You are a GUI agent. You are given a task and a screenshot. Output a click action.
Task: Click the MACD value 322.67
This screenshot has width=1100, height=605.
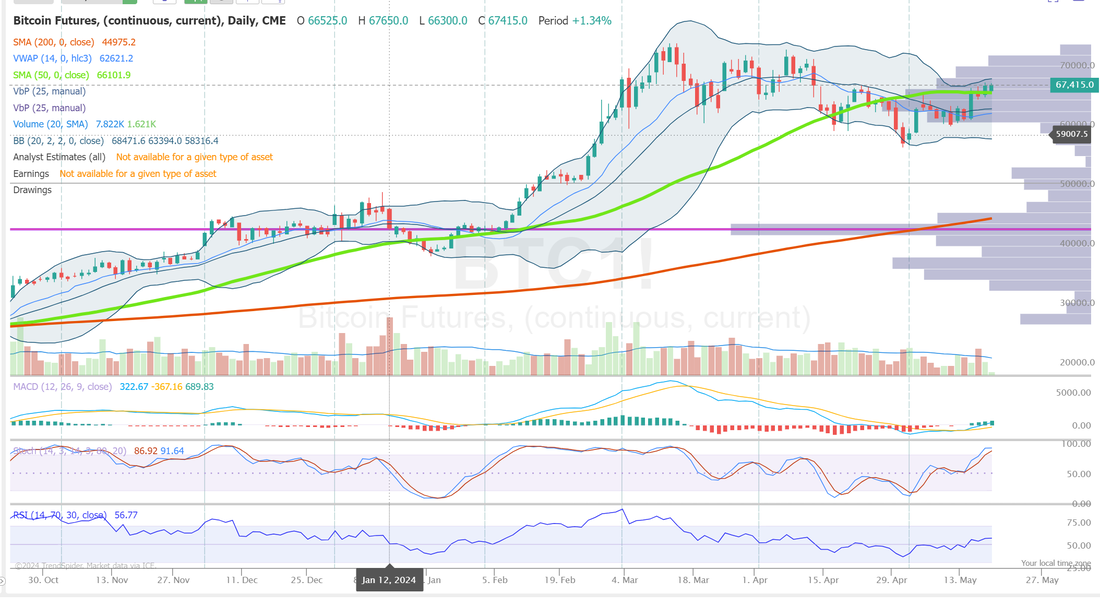click(x=134, y=386)
